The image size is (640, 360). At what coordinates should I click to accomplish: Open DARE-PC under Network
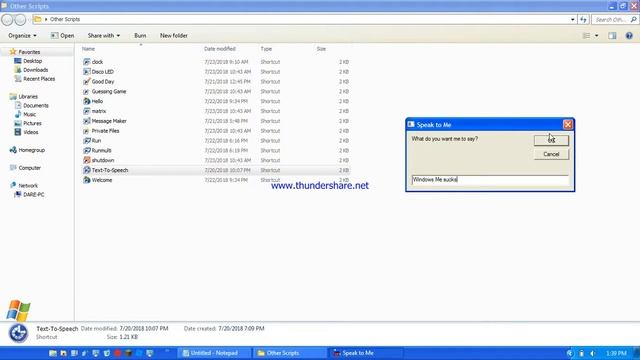click(34, 195)
